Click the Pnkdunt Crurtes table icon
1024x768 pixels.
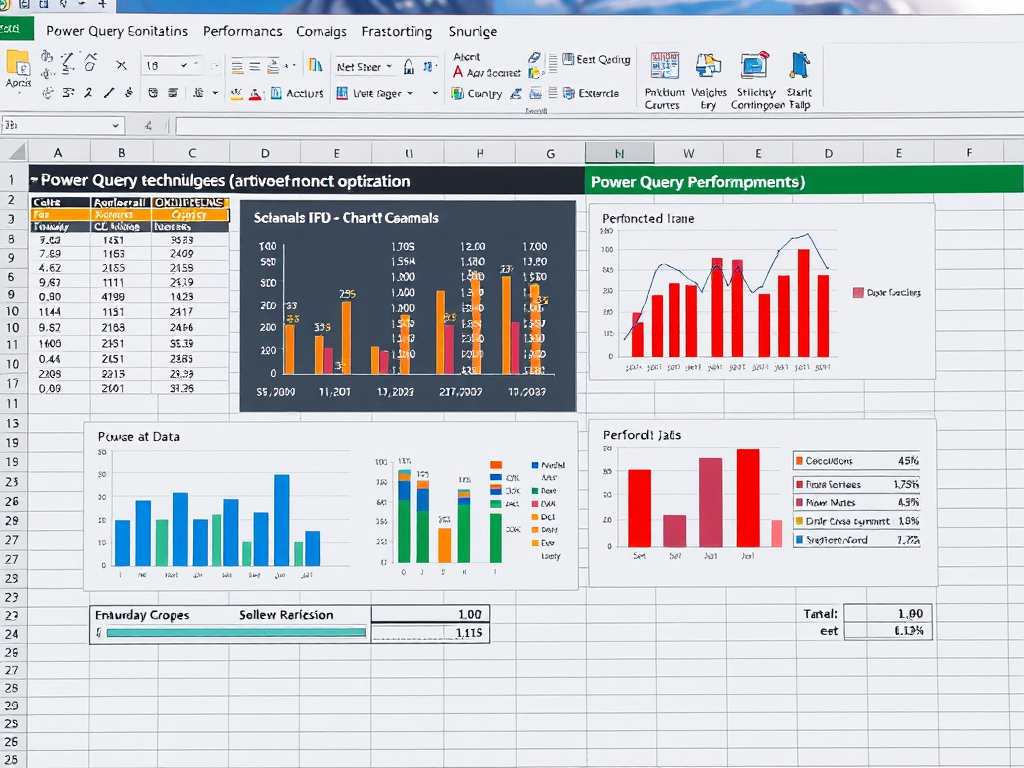tap(663, 66)
